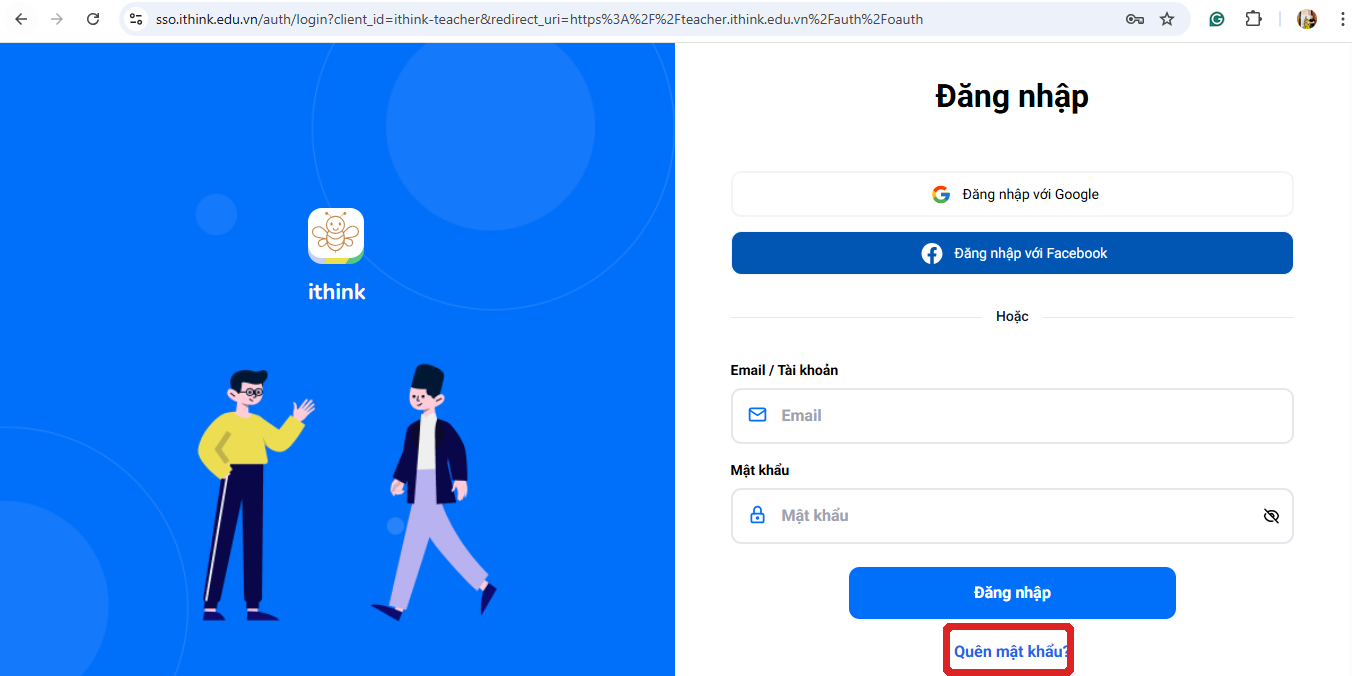1352x676 pixels.
Task: Open the Chrome three-dot menu
Action: [x=1341, y=19]
